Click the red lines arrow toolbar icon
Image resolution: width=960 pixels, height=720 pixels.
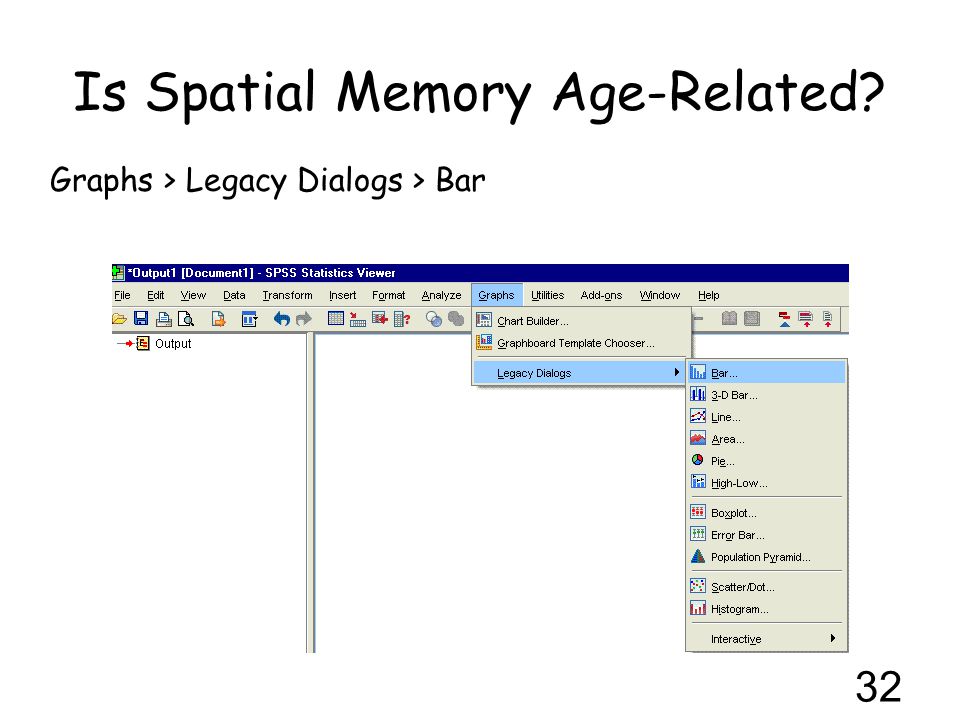coord(806,319)
